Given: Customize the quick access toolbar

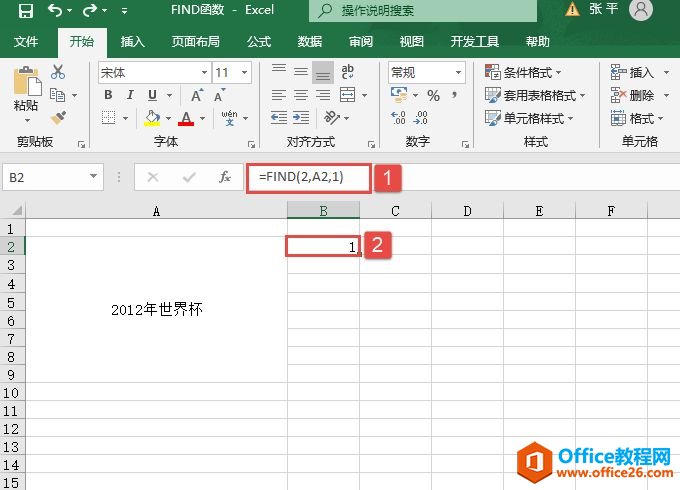Looking at the screenshot, I should click(x=124, y=11).
